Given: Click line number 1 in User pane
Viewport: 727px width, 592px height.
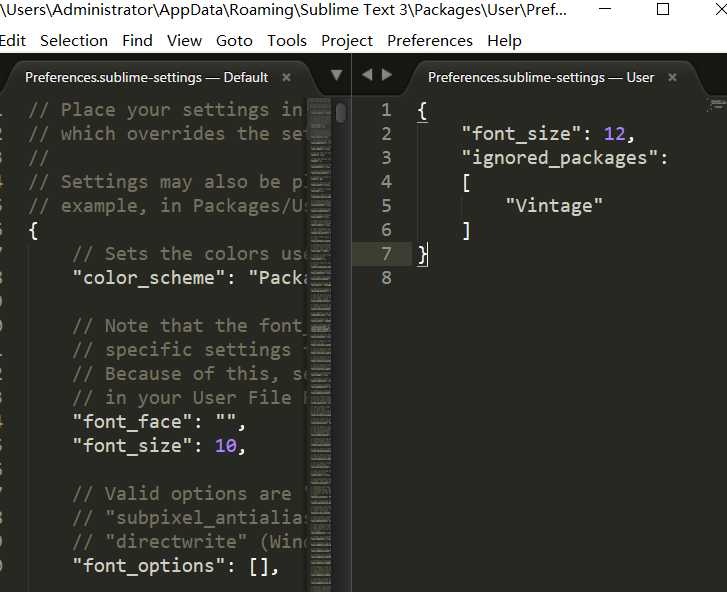Looking at the screenshot, I should [x=386, y=110].
